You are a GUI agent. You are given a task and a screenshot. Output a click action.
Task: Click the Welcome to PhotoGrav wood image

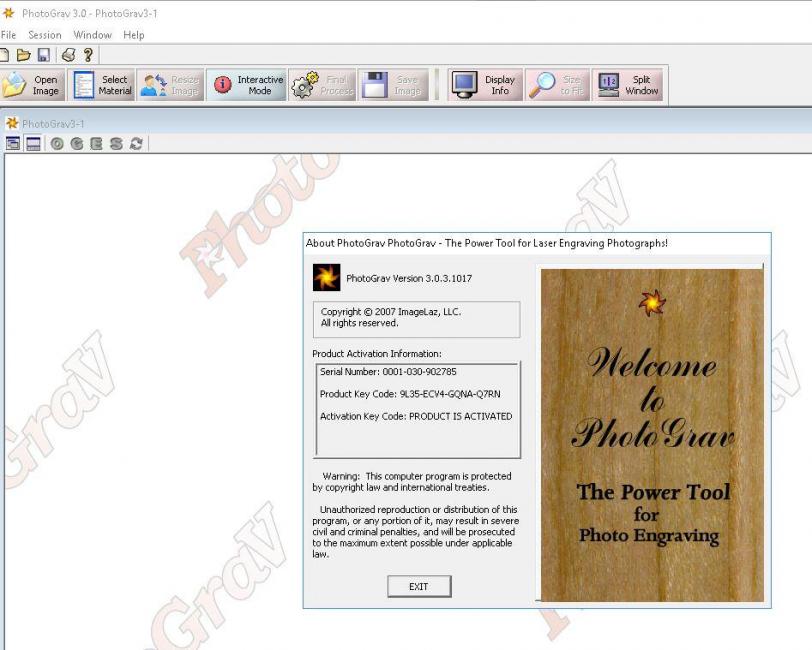click(652, 434)
